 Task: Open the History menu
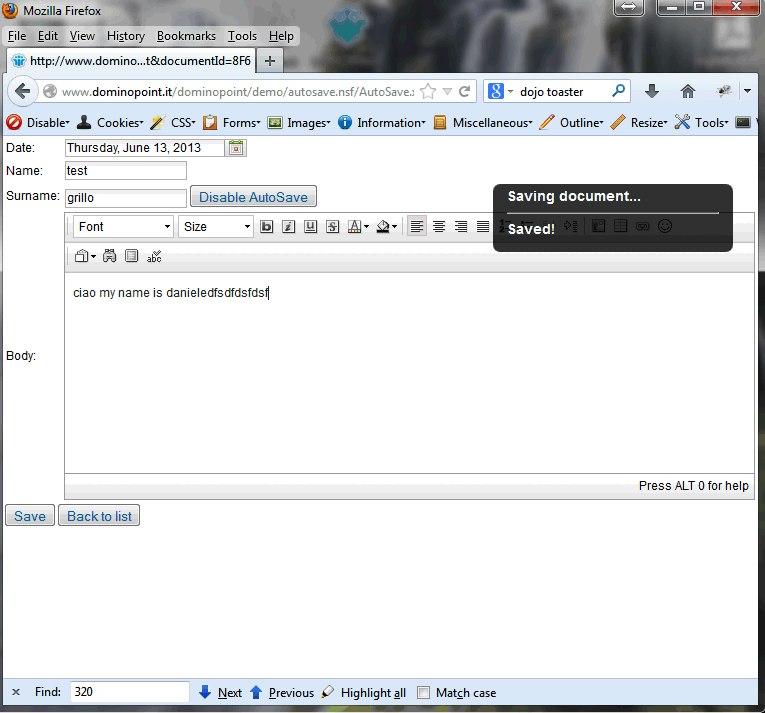126,36
